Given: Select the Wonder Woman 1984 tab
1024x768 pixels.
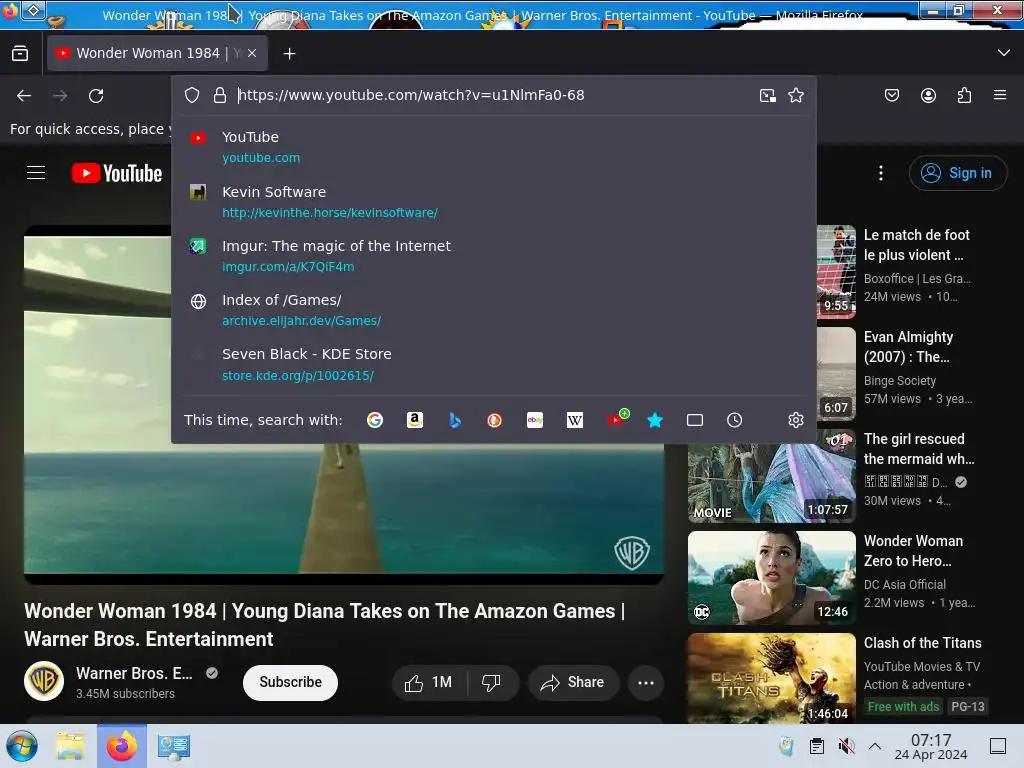Looking at the screenshot, I should point(157,53).
